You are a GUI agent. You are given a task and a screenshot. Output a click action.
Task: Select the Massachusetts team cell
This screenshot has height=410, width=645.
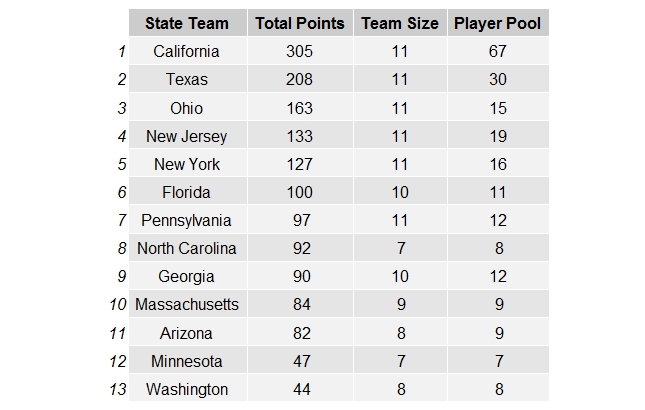point(188,304)
